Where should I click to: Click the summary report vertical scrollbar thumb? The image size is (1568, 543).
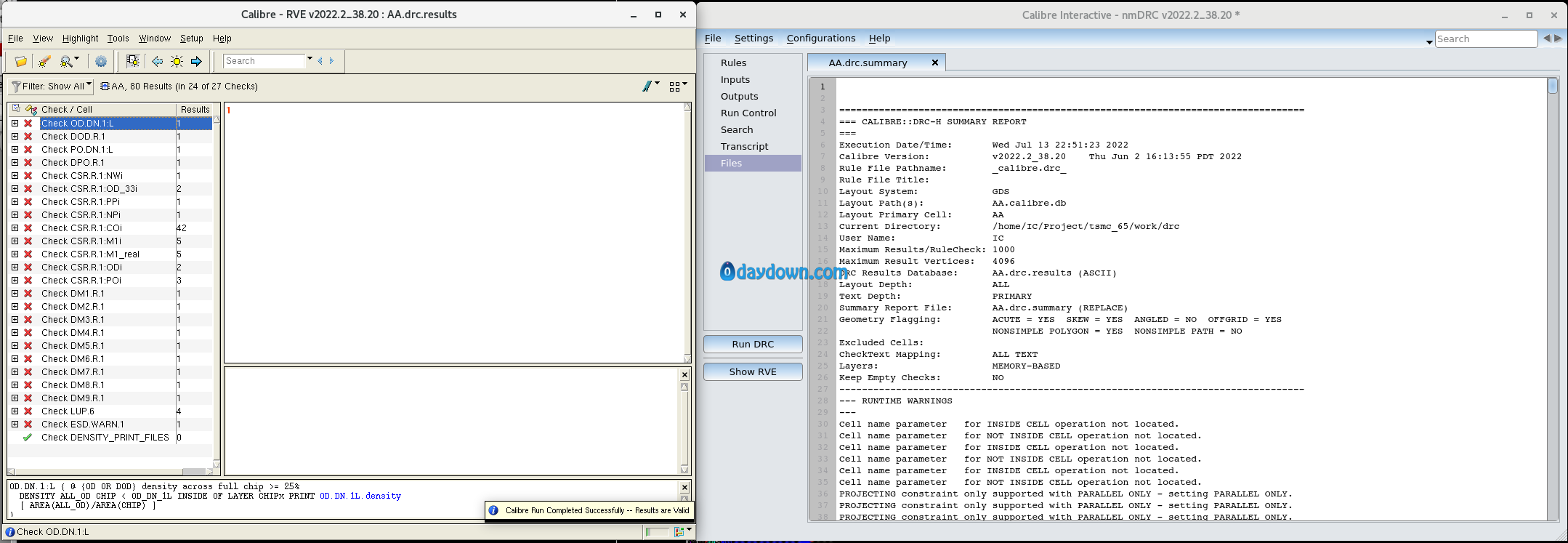(1553, 87)
